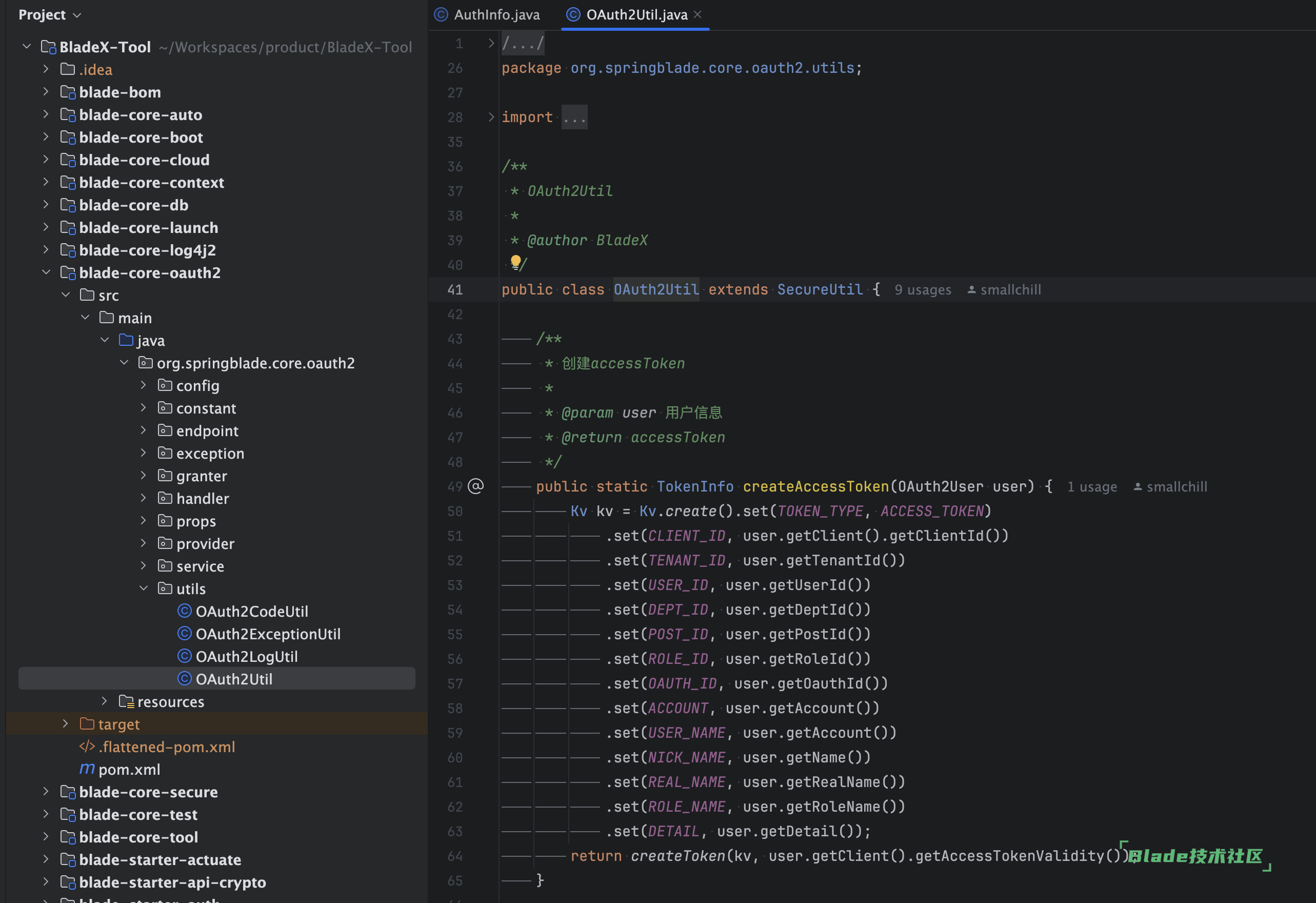1316x903 pixels.
Task: Collapse the BladeX-Tool root node
Action: point(27,47)
